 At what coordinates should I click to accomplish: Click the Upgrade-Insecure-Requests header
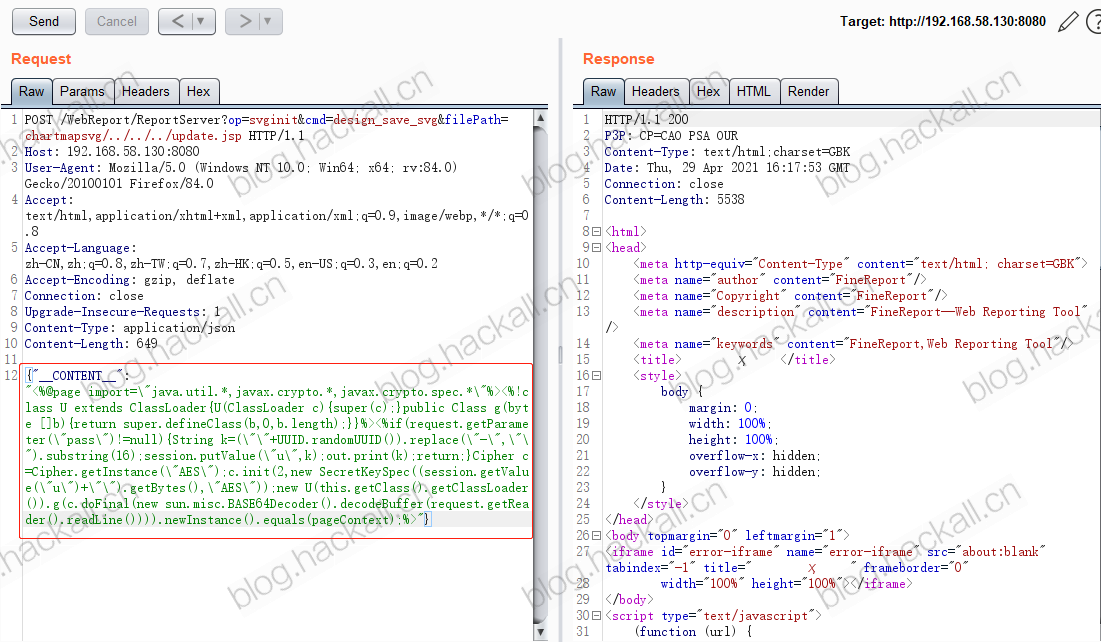pos(122,313)
